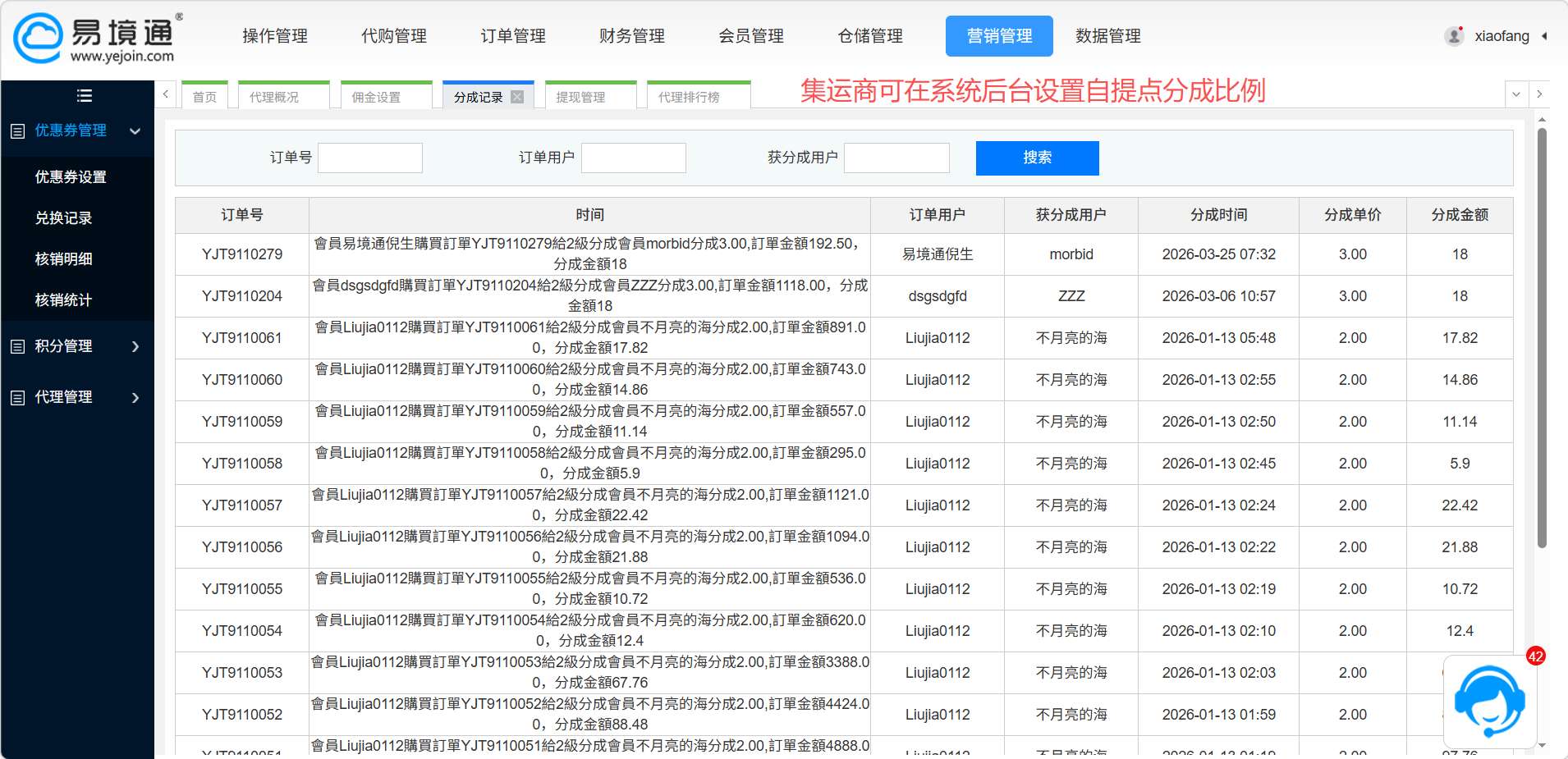This screenshot has width=1568, height=759.
Task: Switch to the 佣金设置 tab
Action: [x=387, y=96]
